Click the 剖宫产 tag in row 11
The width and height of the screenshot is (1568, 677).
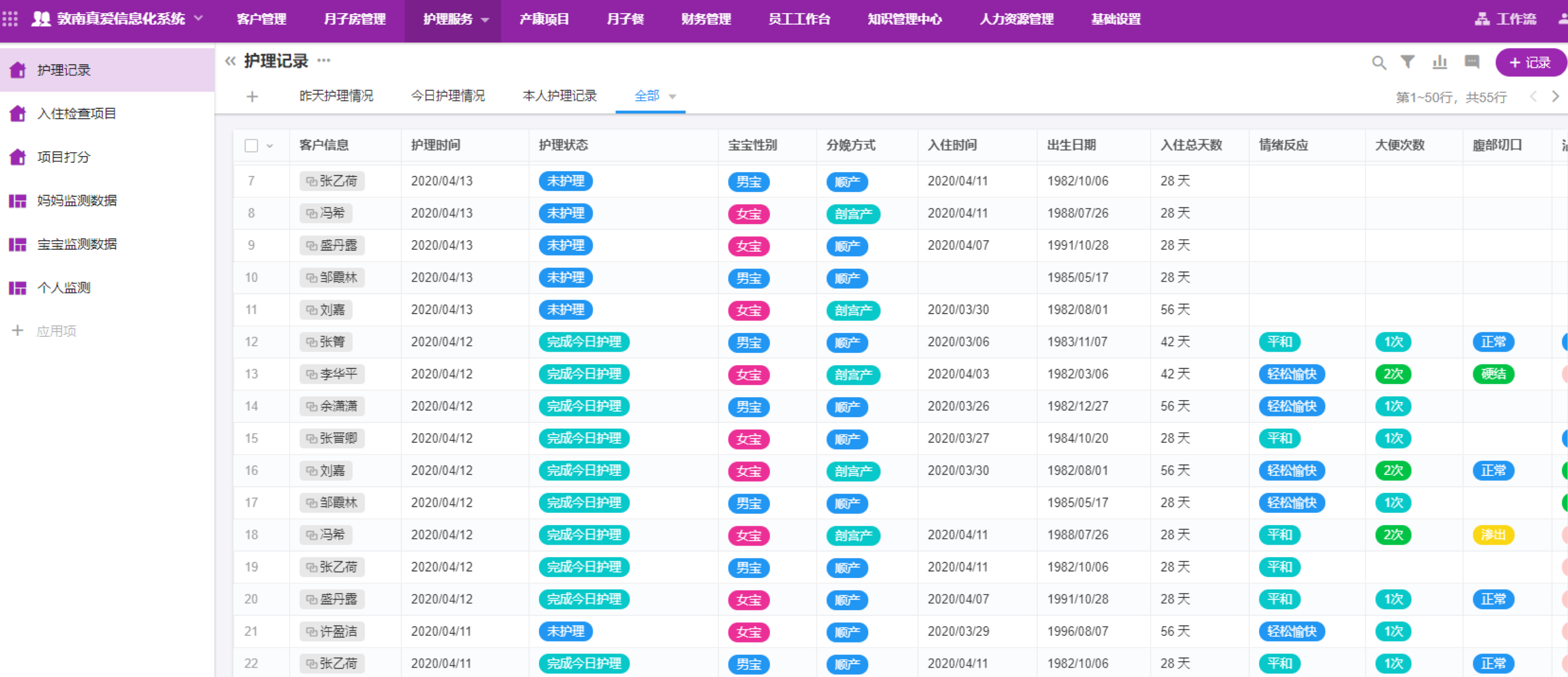(853, 310)
